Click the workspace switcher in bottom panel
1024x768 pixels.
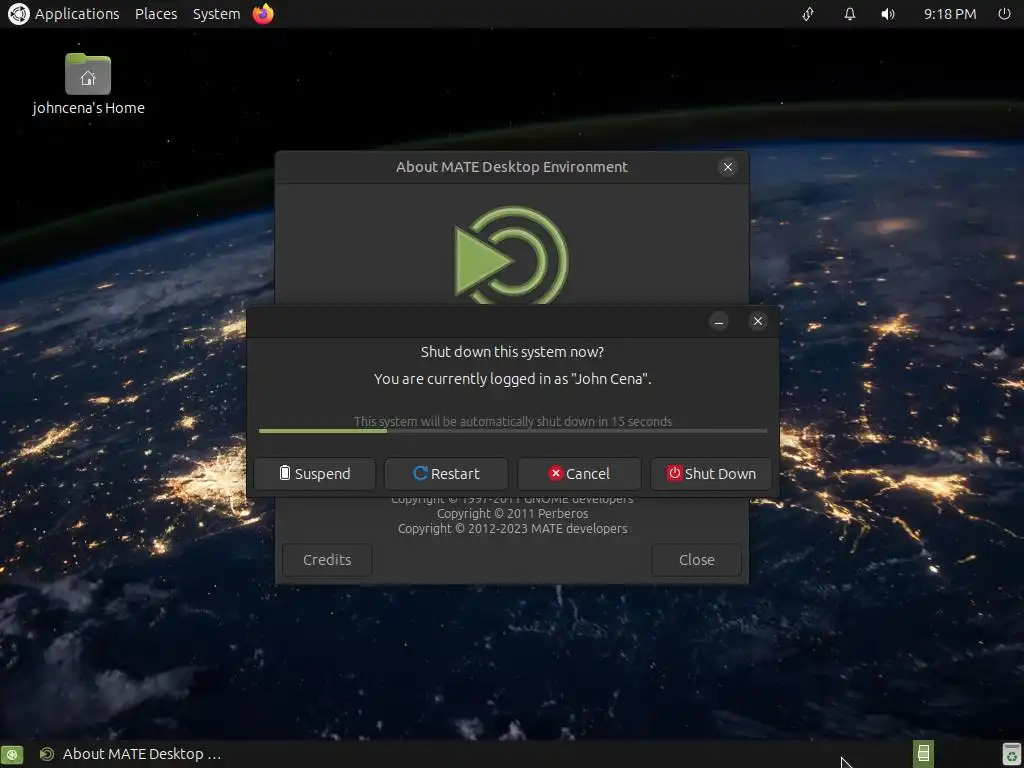pyautogui.click(x=923, y=754)
